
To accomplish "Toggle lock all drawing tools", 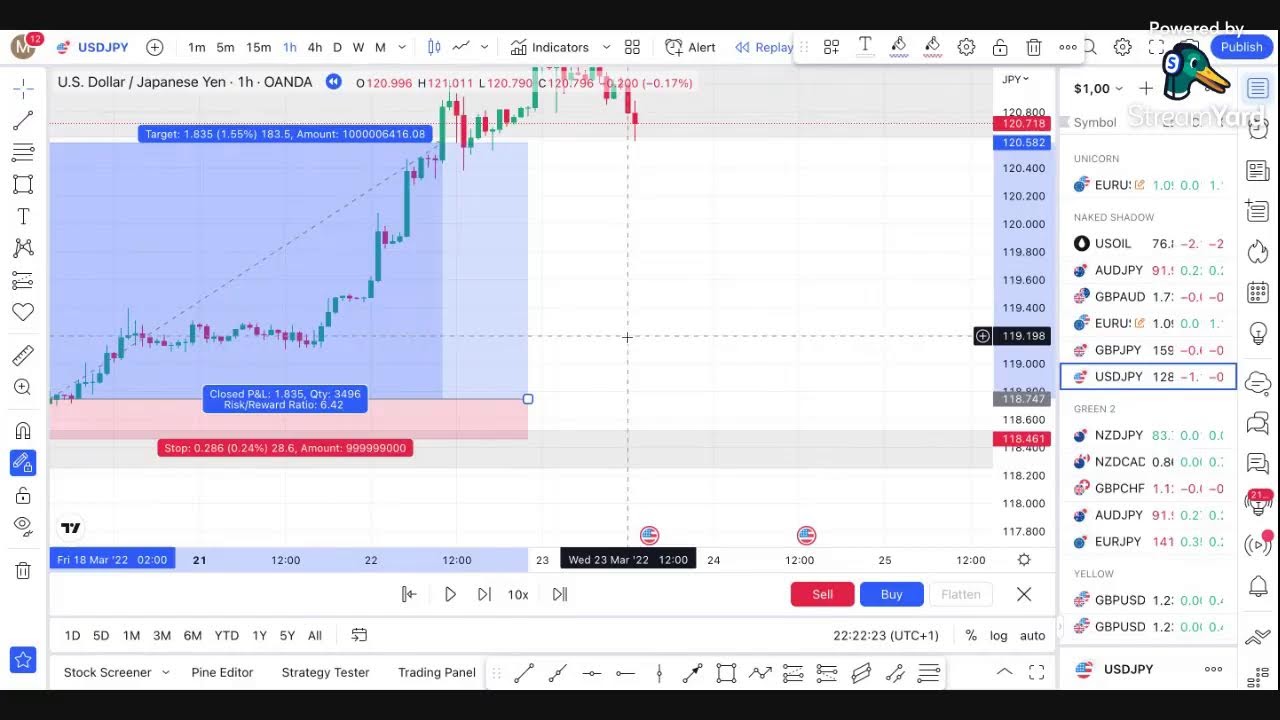I will [x=23, y=495].
